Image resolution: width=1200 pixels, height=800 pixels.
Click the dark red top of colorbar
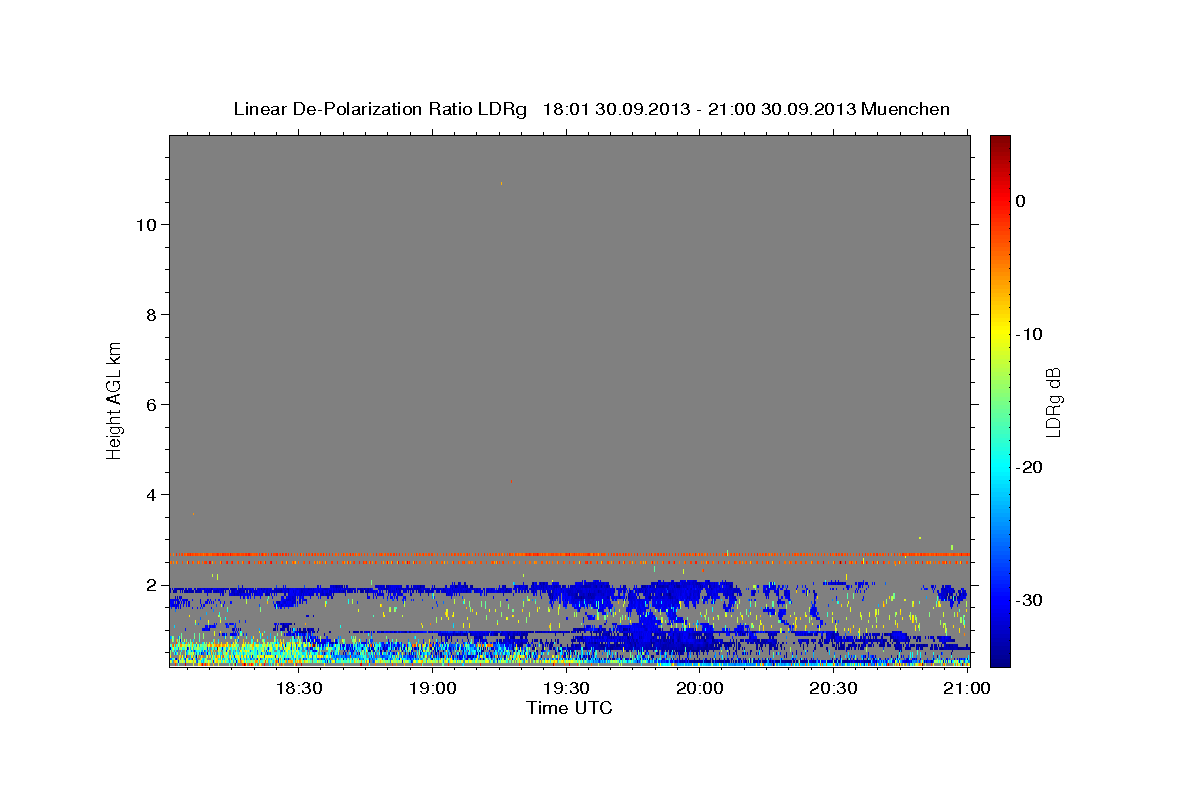pyautogui.click(x=1000, y=143)
